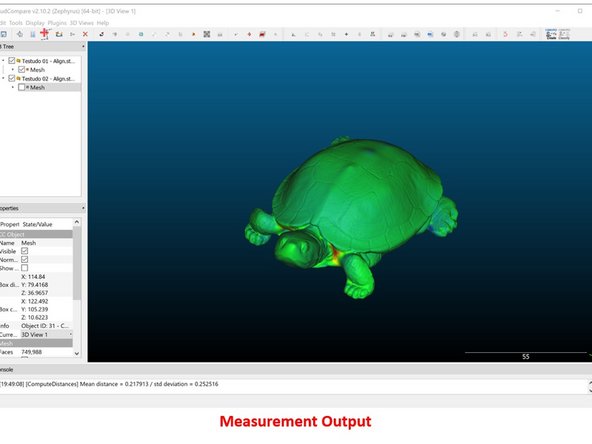This screenshot has height=444, width=592.
Task: Click the hierarchy tree toolbar icon
Action: [372, 34]
